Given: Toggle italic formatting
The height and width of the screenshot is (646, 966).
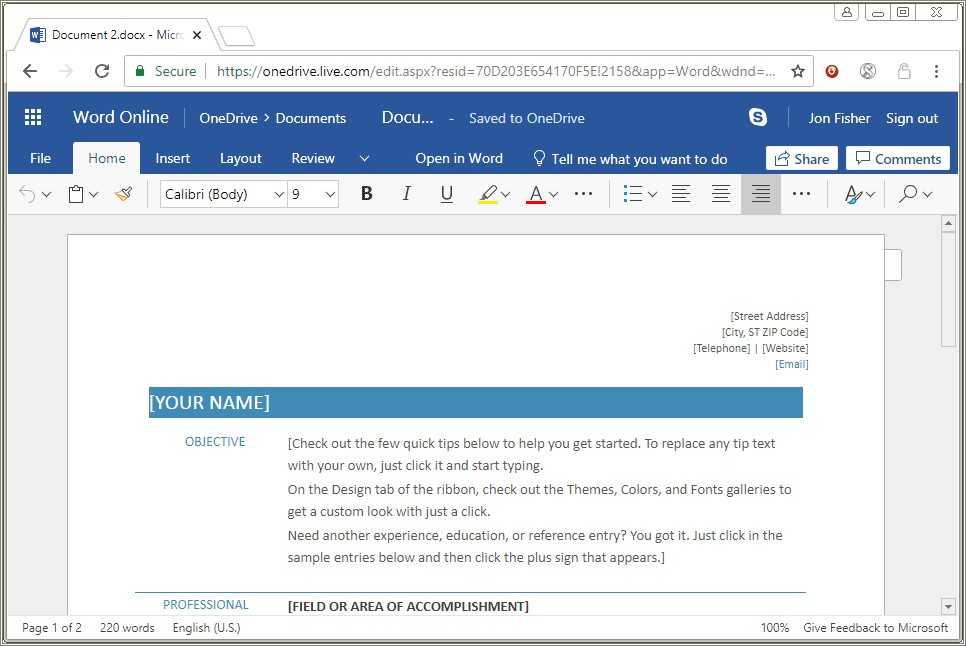Looking at the screenshot, I should (x=406, y=193).
